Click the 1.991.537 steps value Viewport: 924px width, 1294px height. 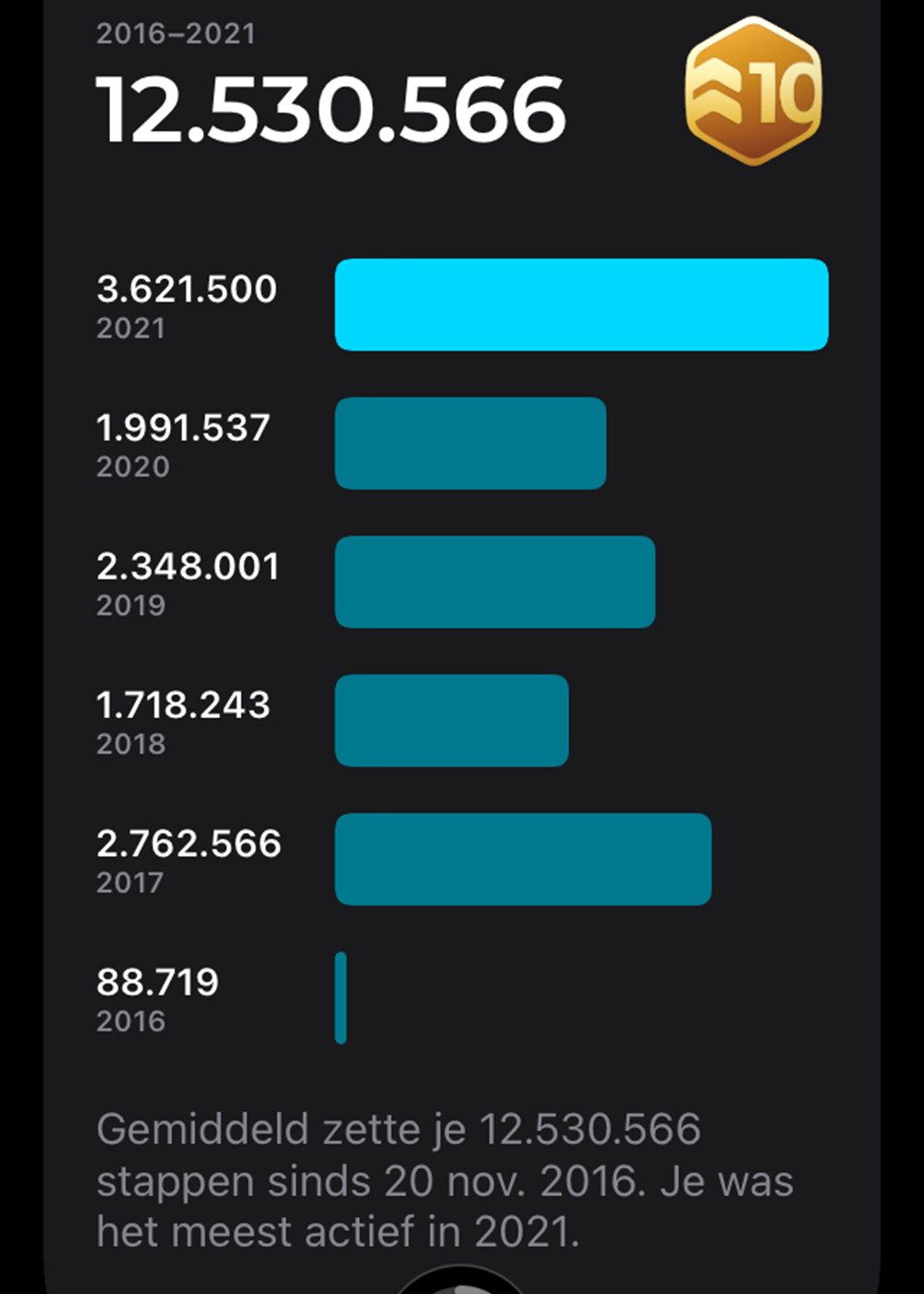pos(183,428)
